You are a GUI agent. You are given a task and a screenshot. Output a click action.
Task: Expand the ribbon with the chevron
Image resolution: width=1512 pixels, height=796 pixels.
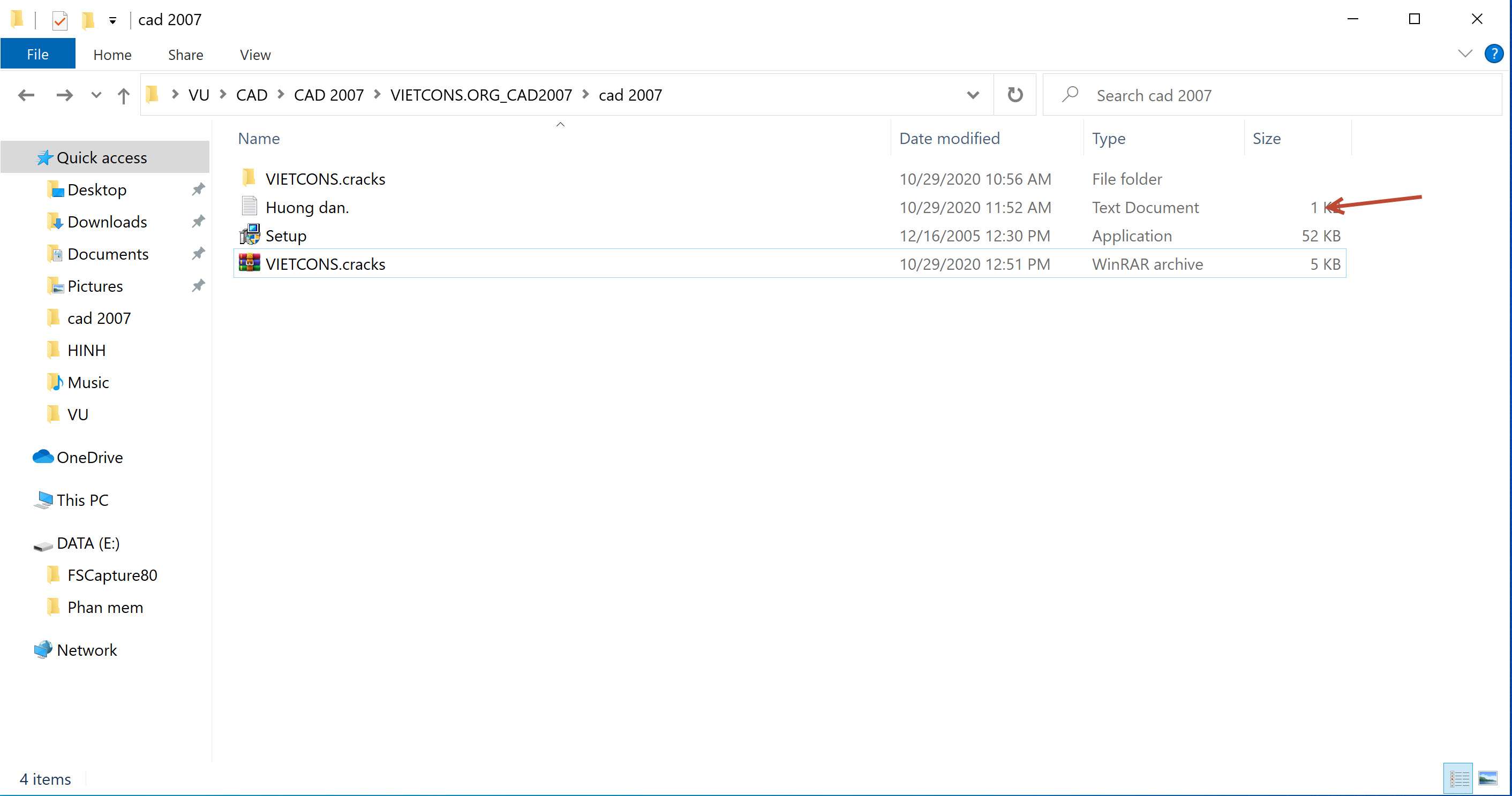click(x=1465, y=54)
